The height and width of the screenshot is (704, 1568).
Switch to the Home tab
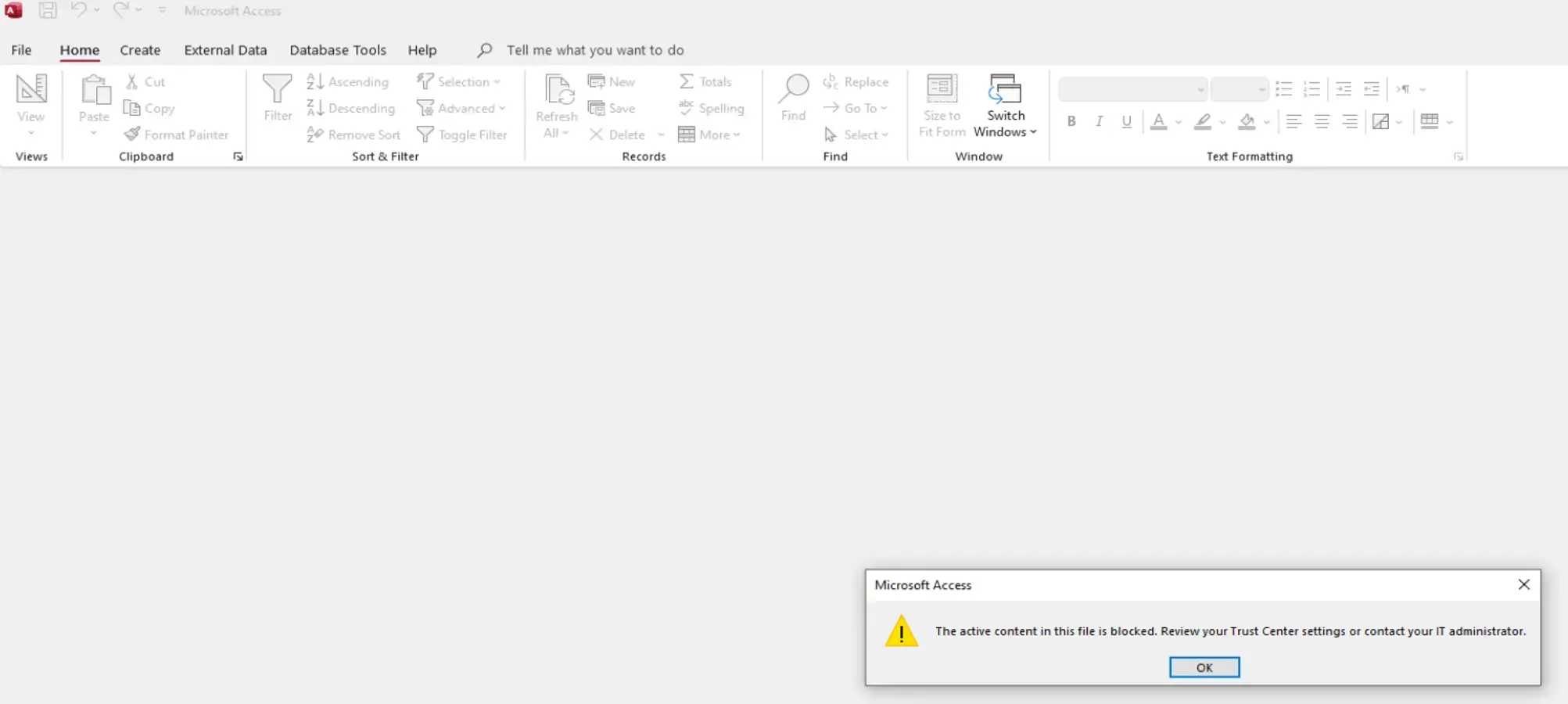click(80, 50)
